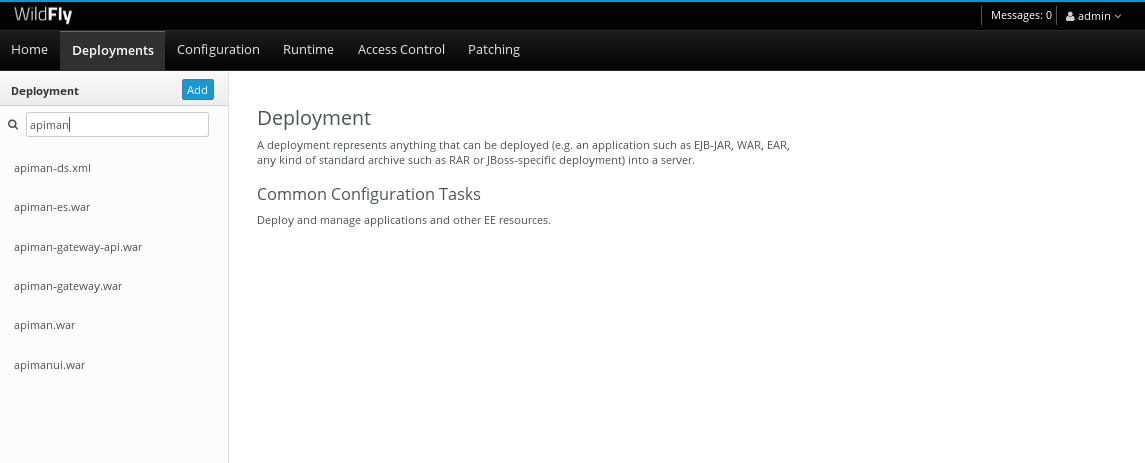Image resolution: width=1145 pixels, height=463 pixels.
Task: Click the Add deployment button
Action: pos(197,90)
